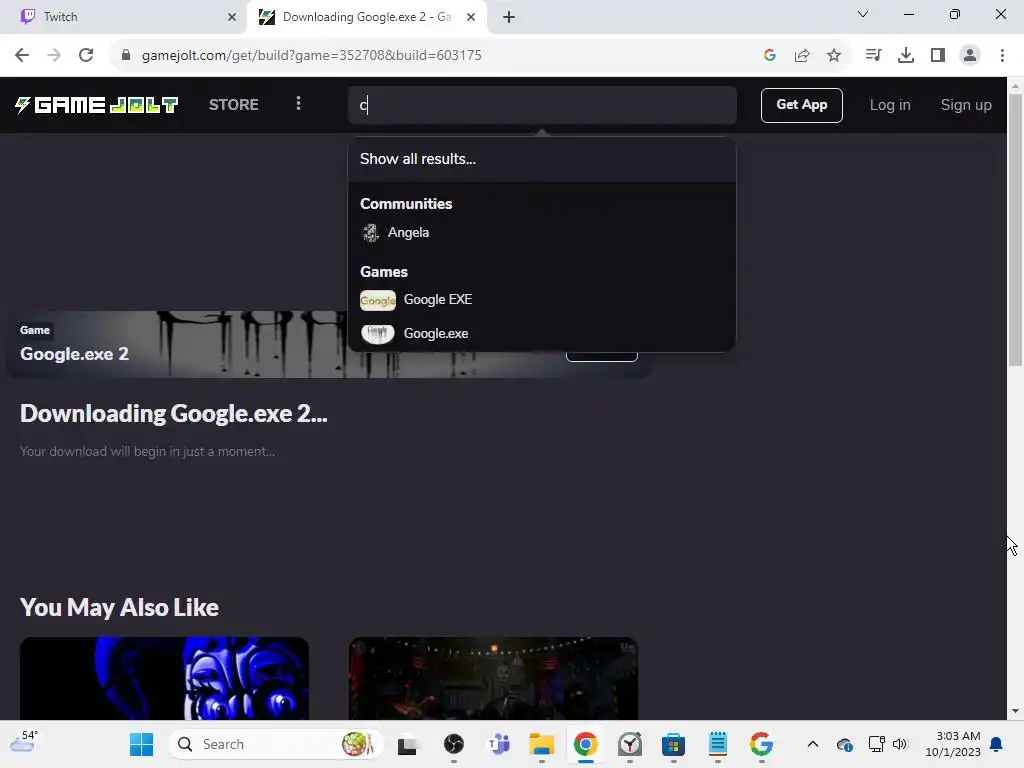Viewport: 1024px width, 768px height.
Task: Click the Get App button
Action: coord(801,105)
